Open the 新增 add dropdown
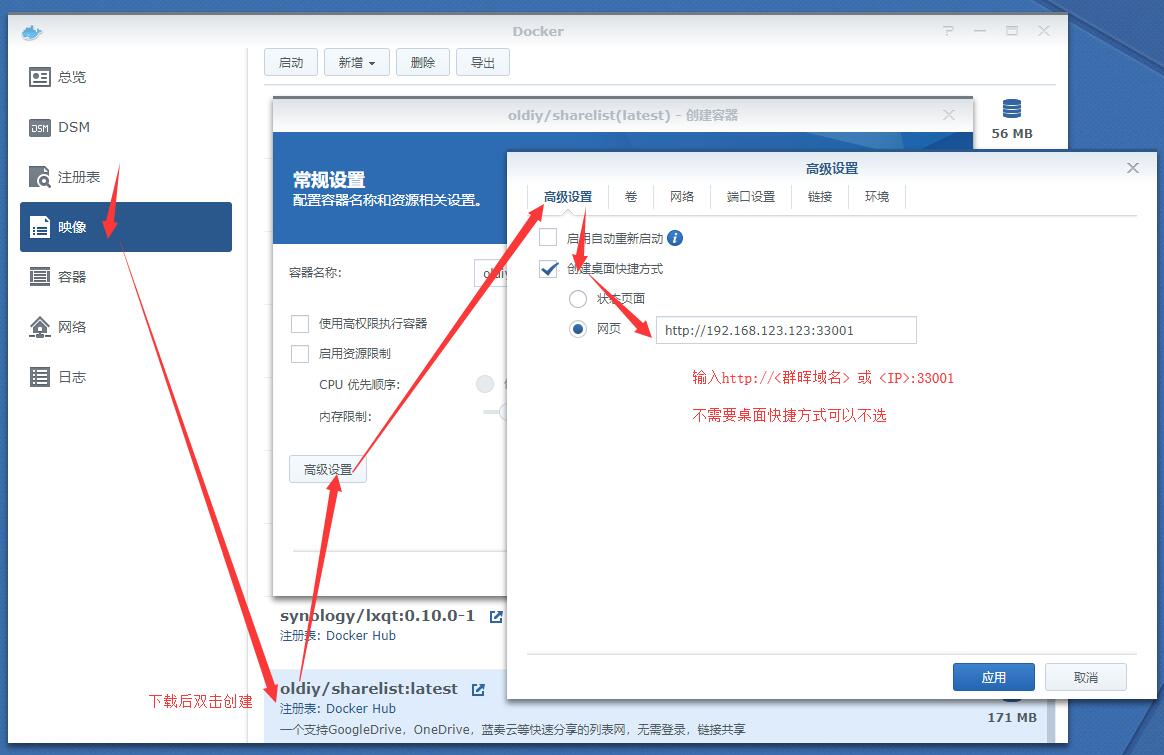1164x755 pixels. [356, 62]
